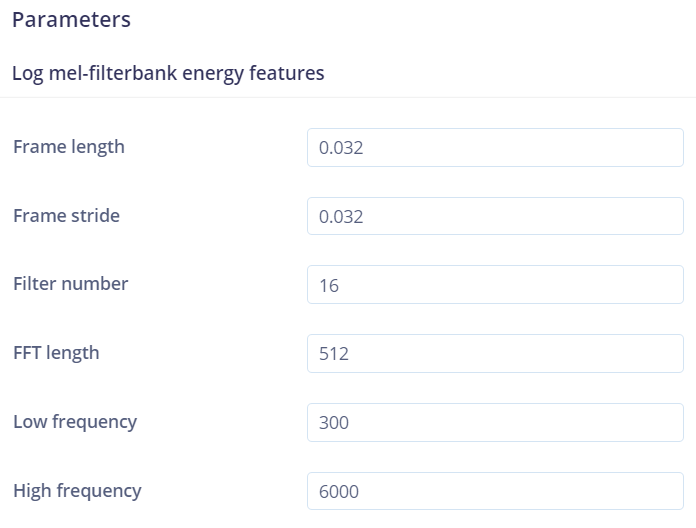Click the FFT length label
This screenshot has width=696, height=528.
(x=56, y=352)
